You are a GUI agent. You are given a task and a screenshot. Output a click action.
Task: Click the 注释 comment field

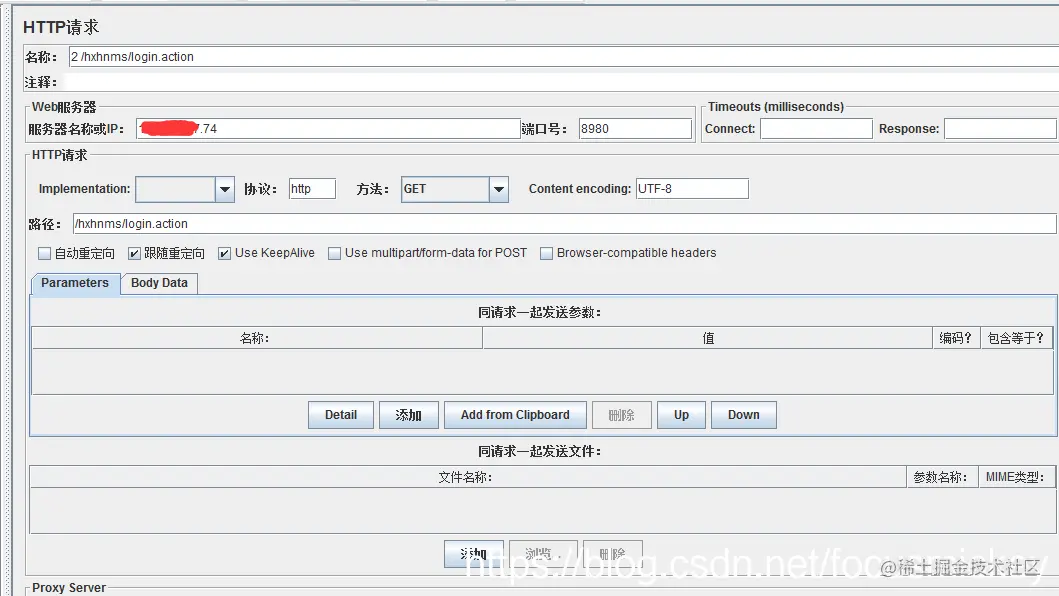click(x=561, y=82)
